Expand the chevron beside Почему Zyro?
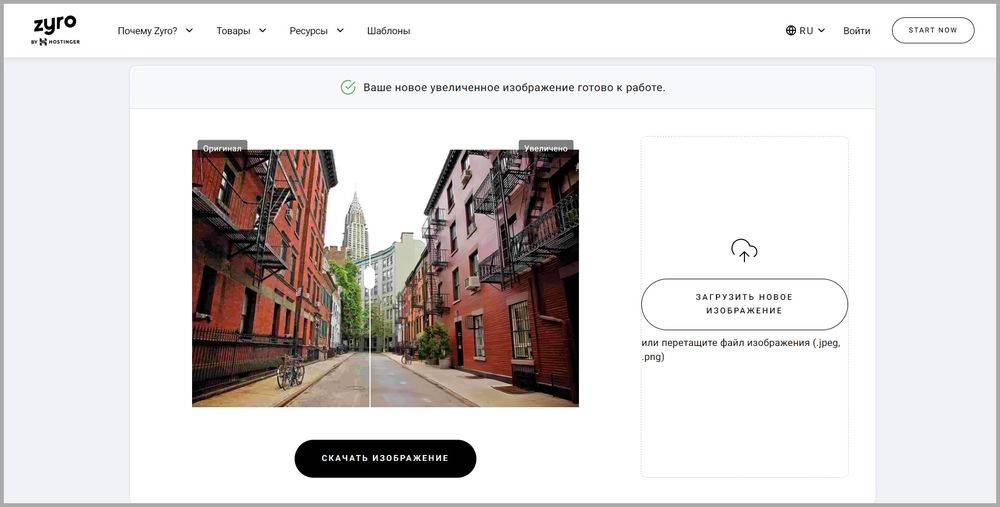 click(189, 31)
